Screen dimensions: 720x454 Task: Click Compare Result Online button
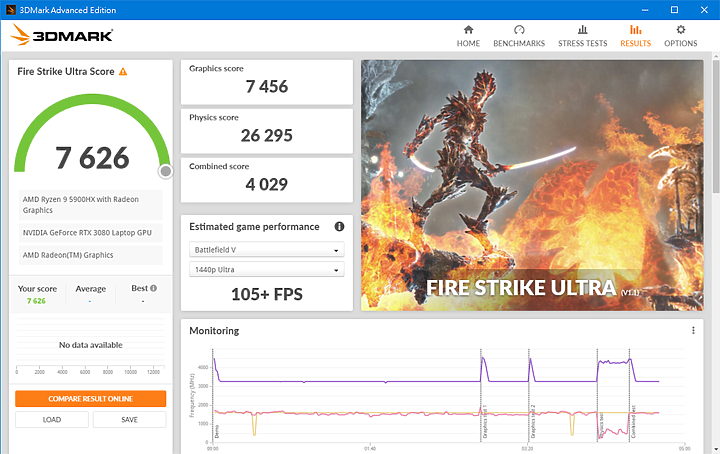pyautogui.click(x=90, y=398)
